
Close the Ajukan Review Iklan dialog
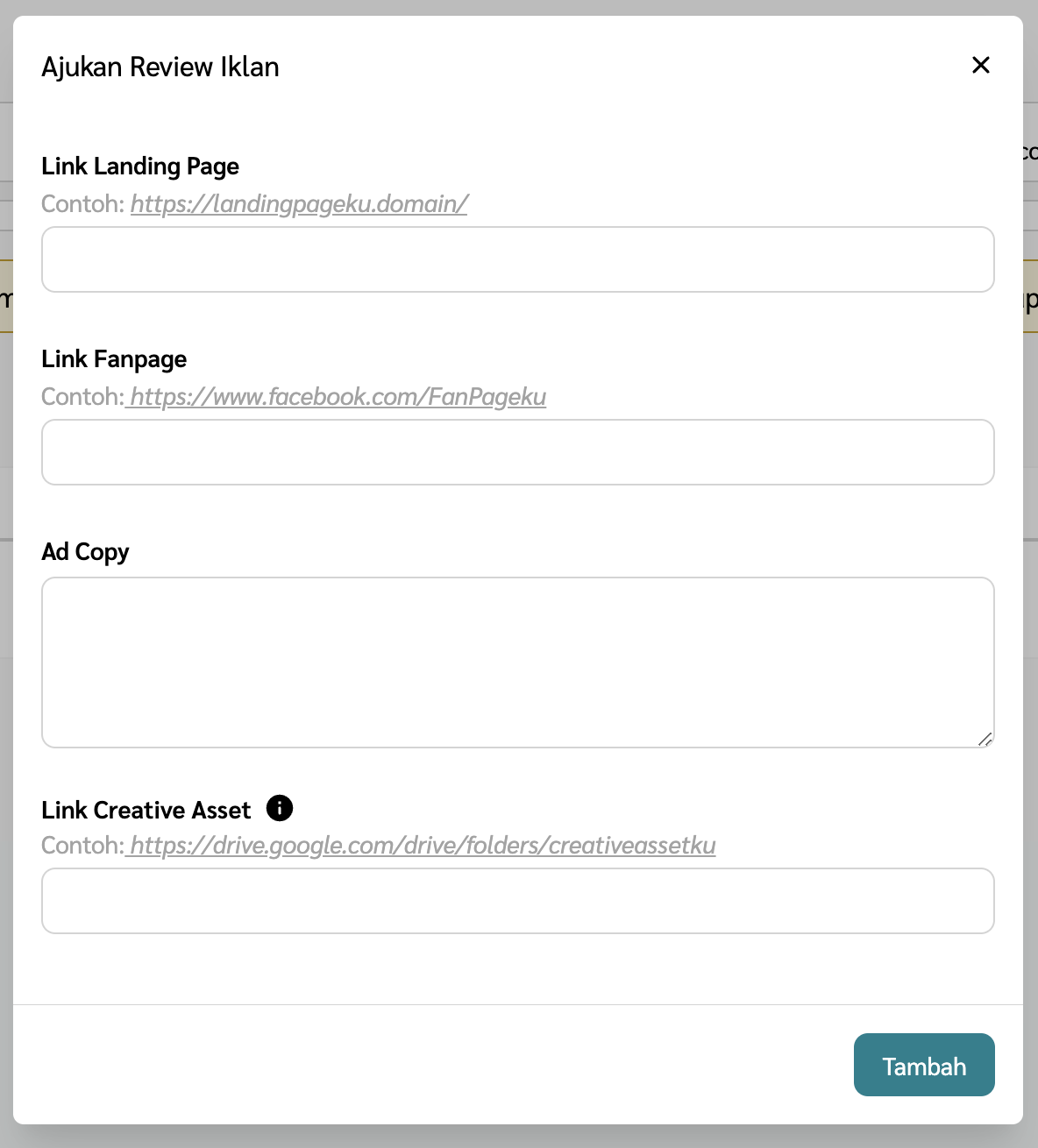point(981,65)
